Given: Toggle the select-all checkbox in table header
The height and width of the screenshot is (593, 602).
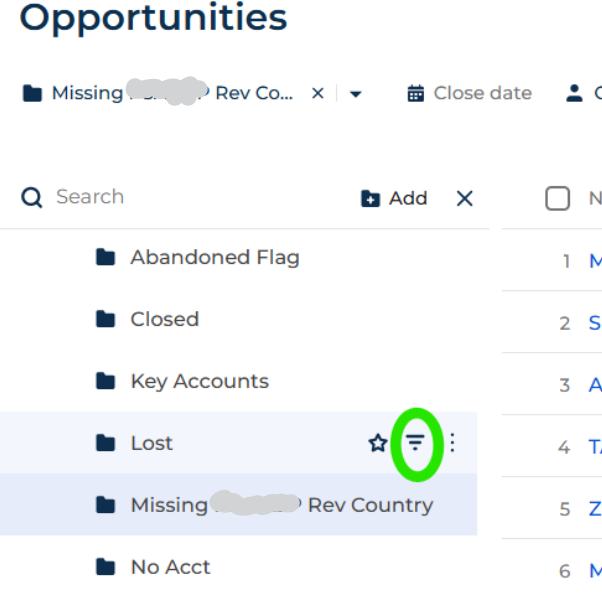Looking at the screenshot, I should 557,198.
